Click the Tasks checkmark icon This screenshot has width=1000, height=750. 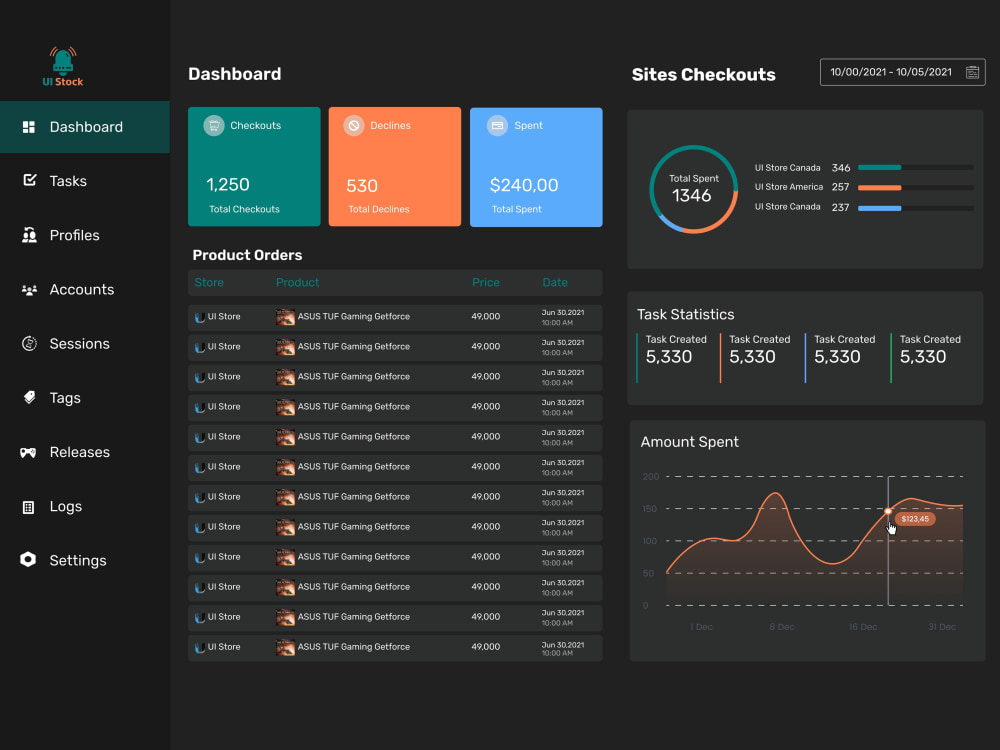(29, 180)
